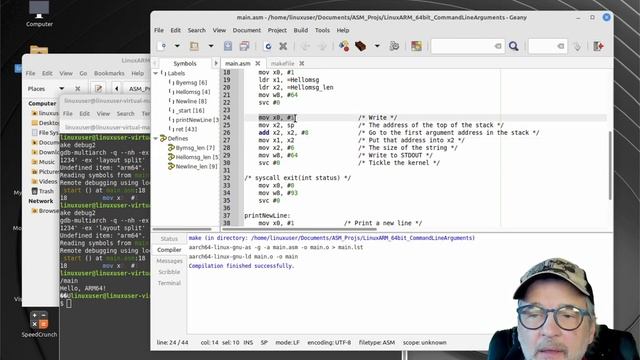The image size is (640, 360).
Task: Select Hellomsg [4] label in symbols
Action: tap(193, 92)
